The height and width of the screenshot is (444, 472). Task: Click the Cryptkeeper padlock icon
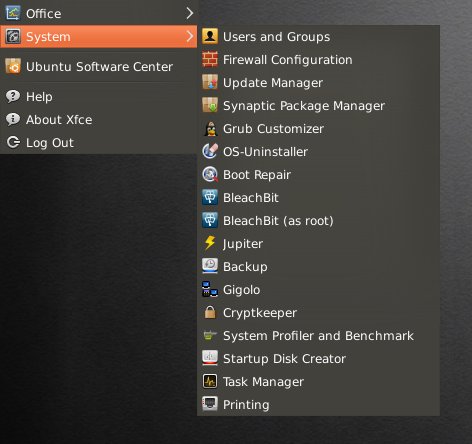[210, 312]
